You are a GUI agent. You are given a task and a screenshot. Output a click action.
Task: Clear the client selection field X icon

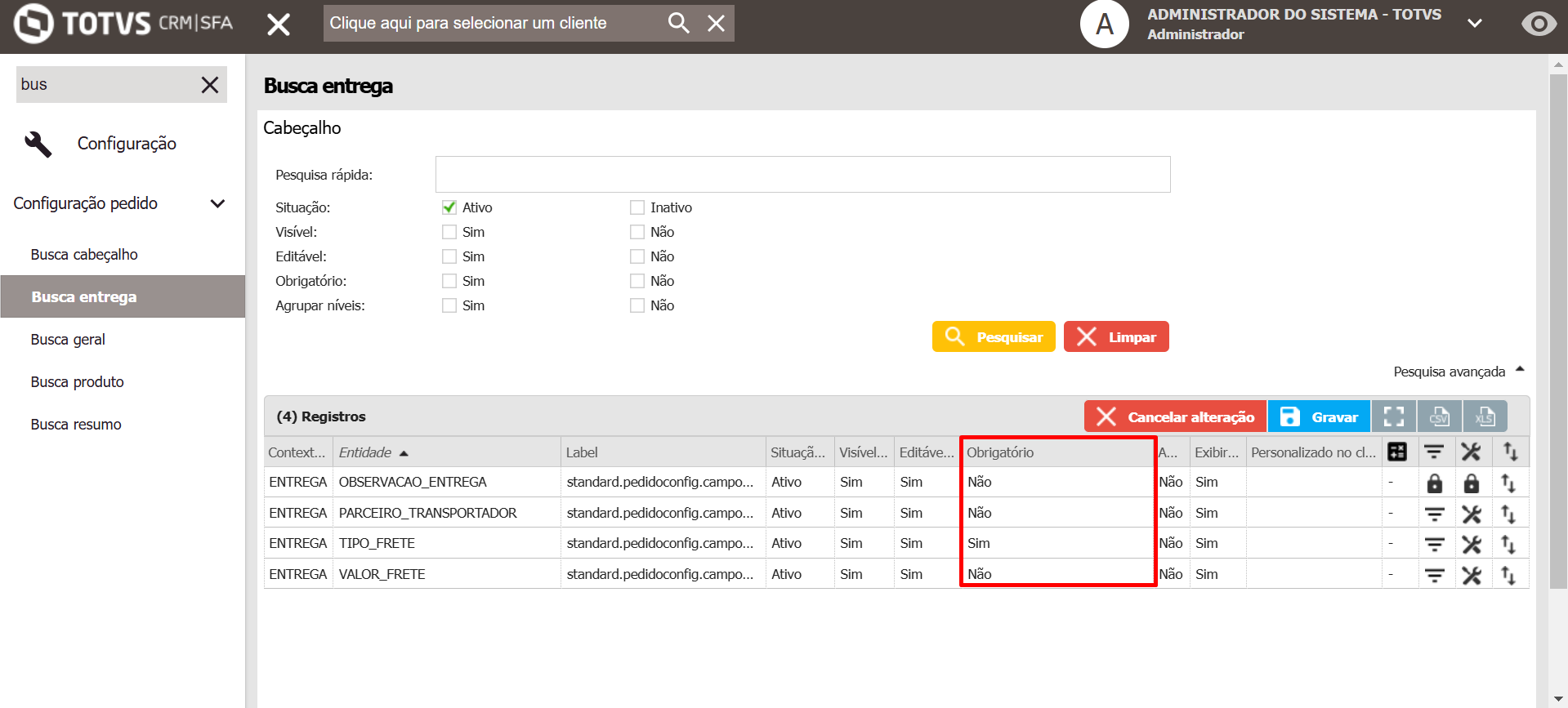pyautogui.click(x=716, y=23)
